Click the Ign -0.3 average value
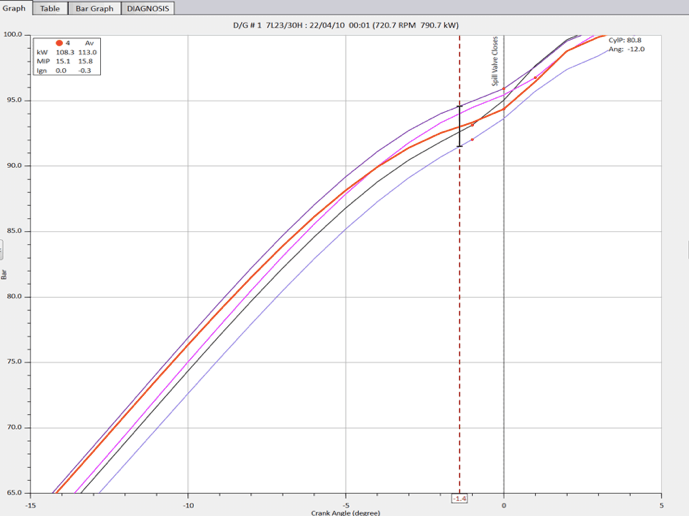689x516 pixels. (85, 70)
